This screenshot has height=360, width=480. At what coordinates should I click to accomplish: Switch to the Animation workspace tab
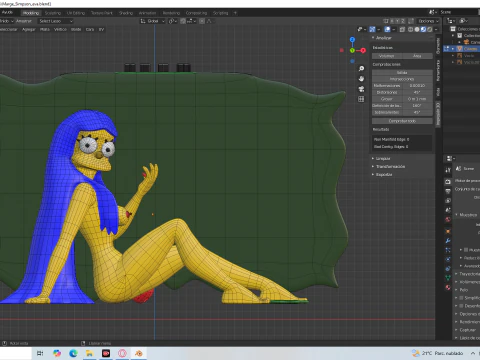[147, 13]
